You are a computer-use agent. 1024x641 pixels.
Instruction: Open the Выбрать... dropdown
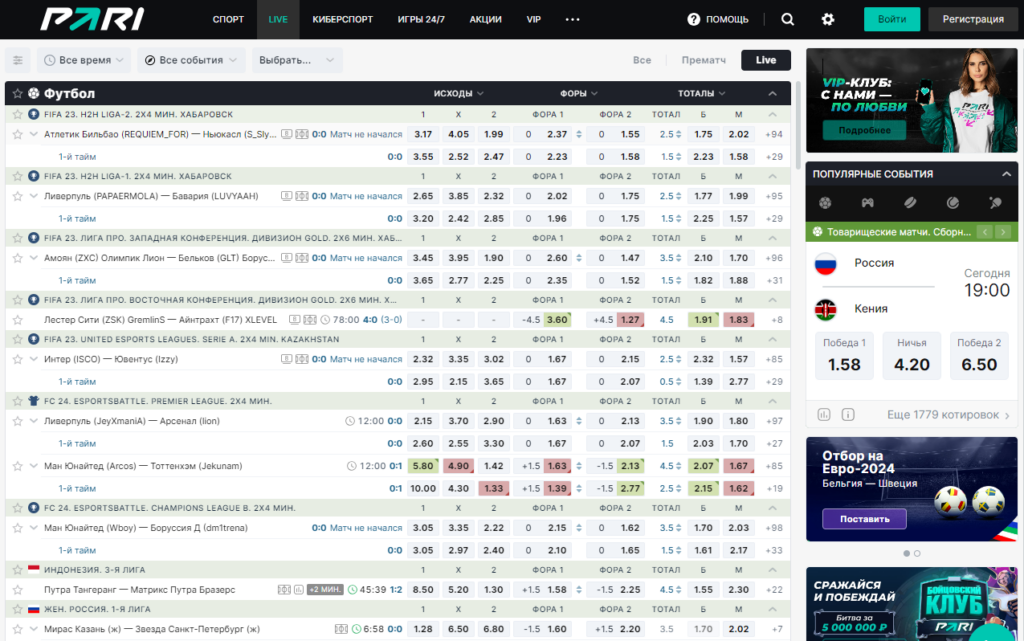click(296, 60)
